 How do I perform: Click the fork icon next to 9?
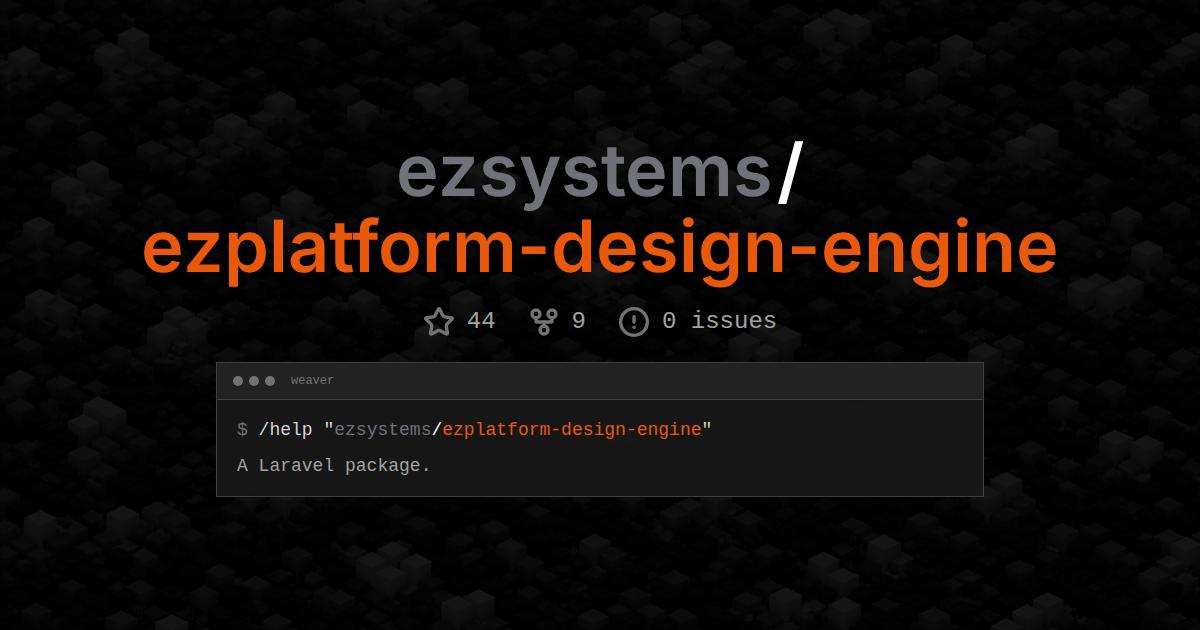click(x=544, y=321)
